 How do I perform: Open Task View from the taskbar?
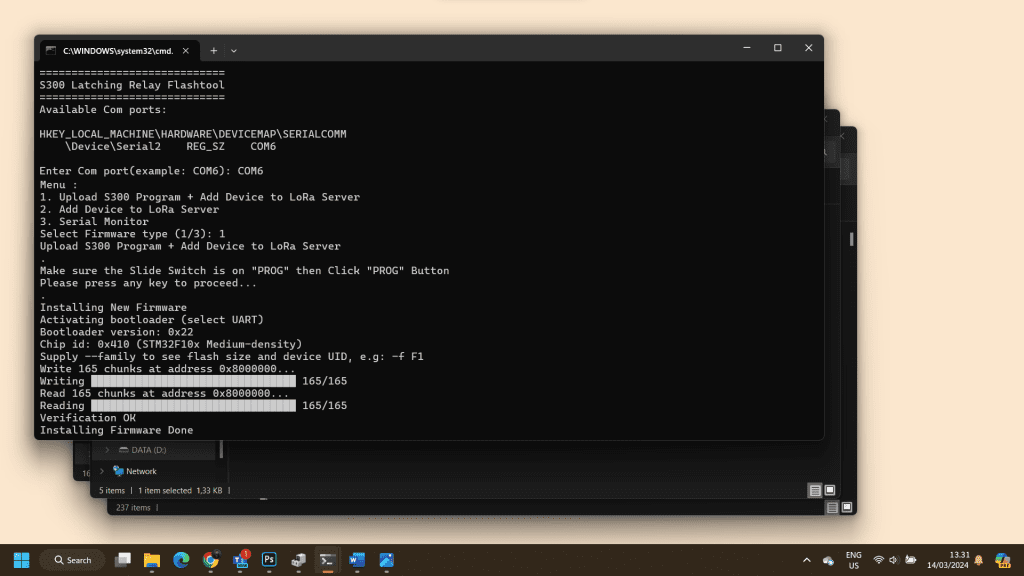[x=123, y=560]
